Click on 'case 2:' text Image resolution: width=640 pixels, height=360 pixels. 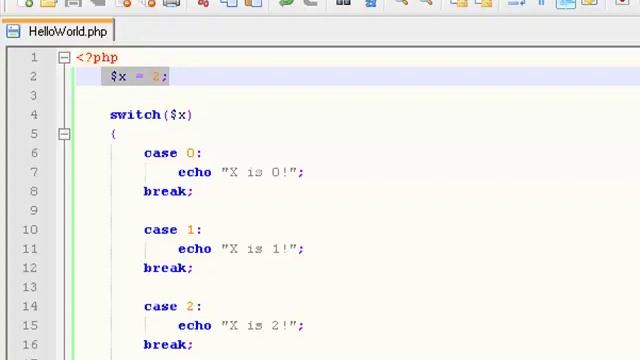(173, 307)
